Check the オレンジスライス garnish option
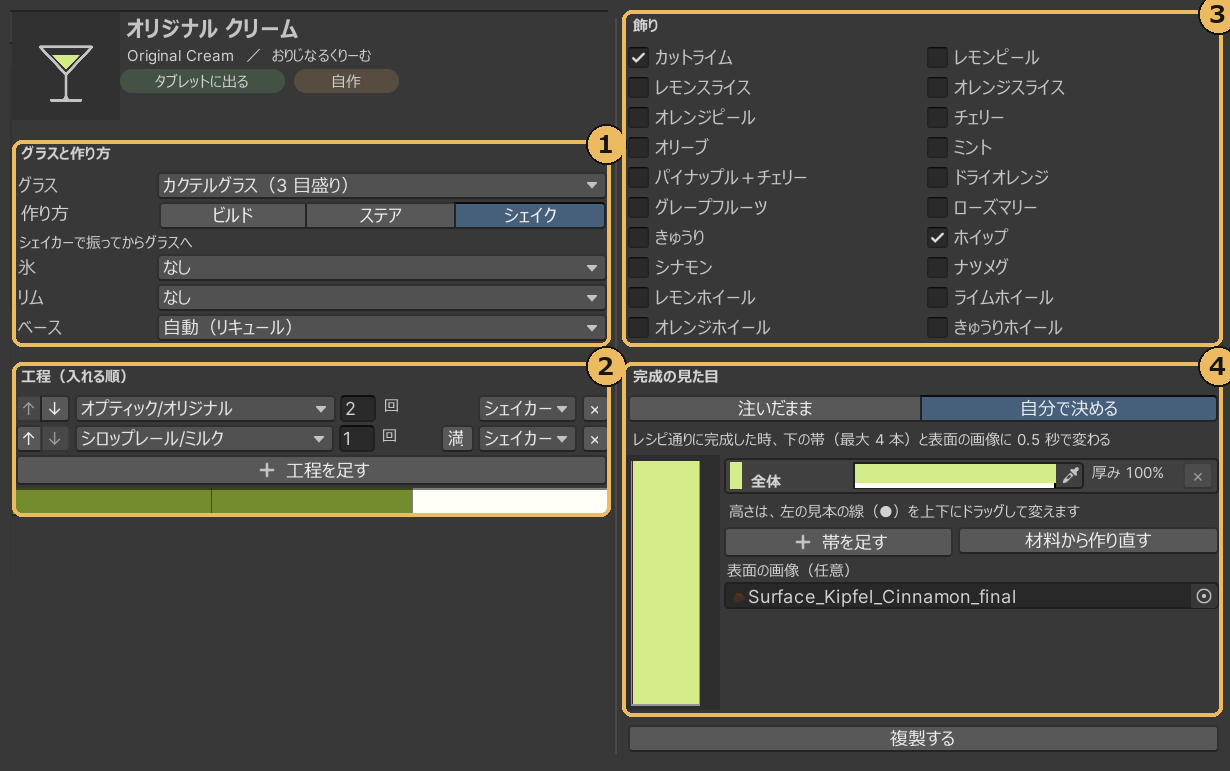The width and height of the screenshot is (1230, 771). 937,87
